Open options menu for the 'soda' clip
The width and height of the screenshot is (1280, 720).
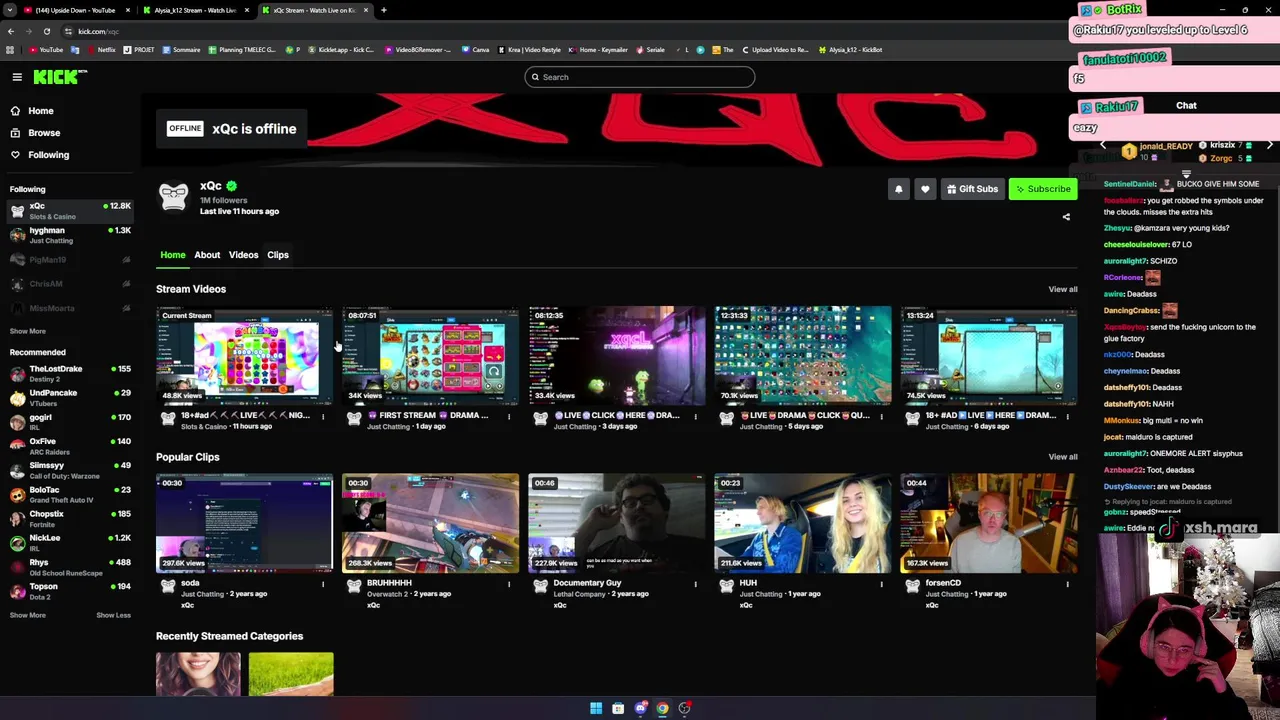(323, 584)
